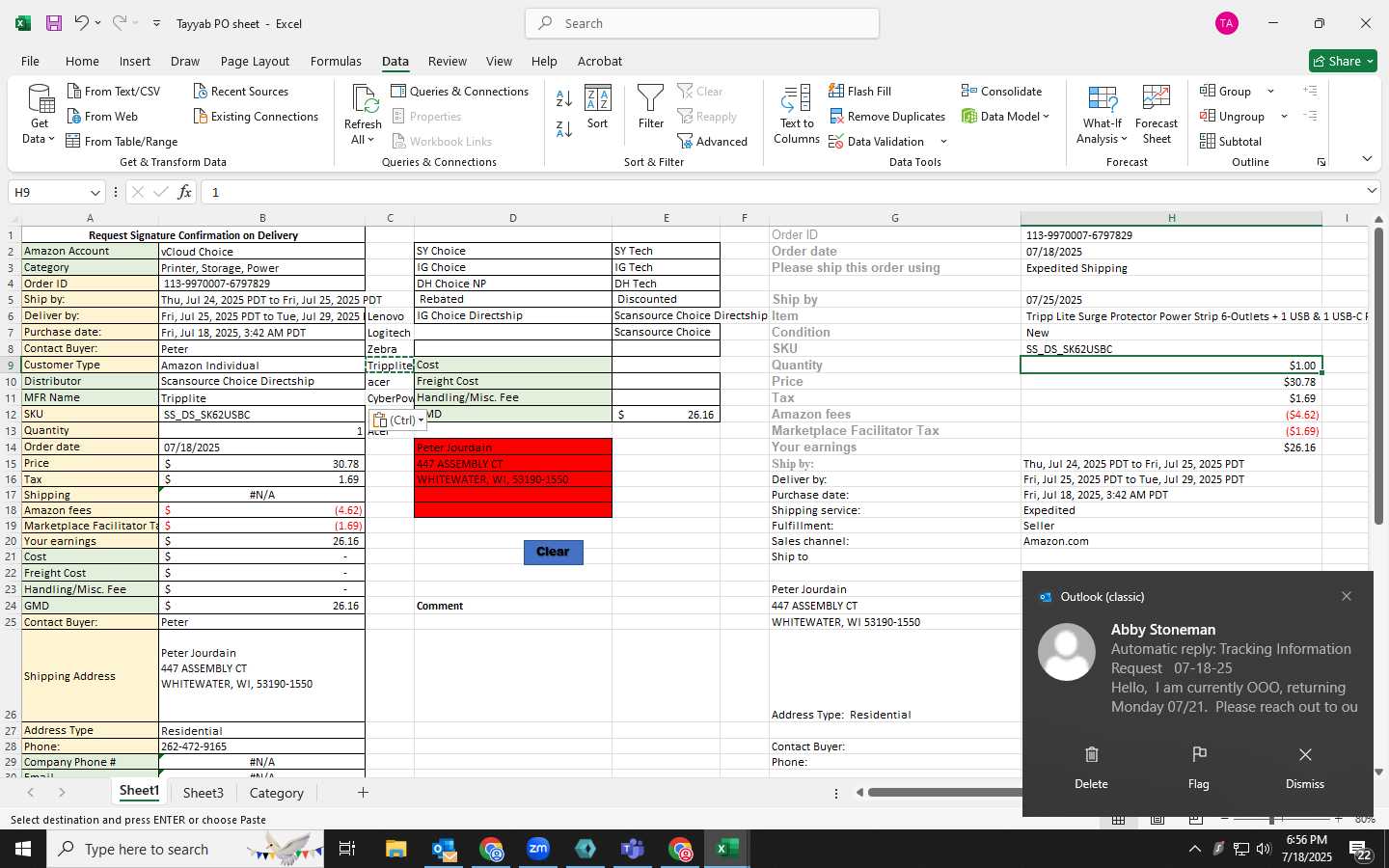
Task: Select column H header
Action: (x=1171, y=218)
